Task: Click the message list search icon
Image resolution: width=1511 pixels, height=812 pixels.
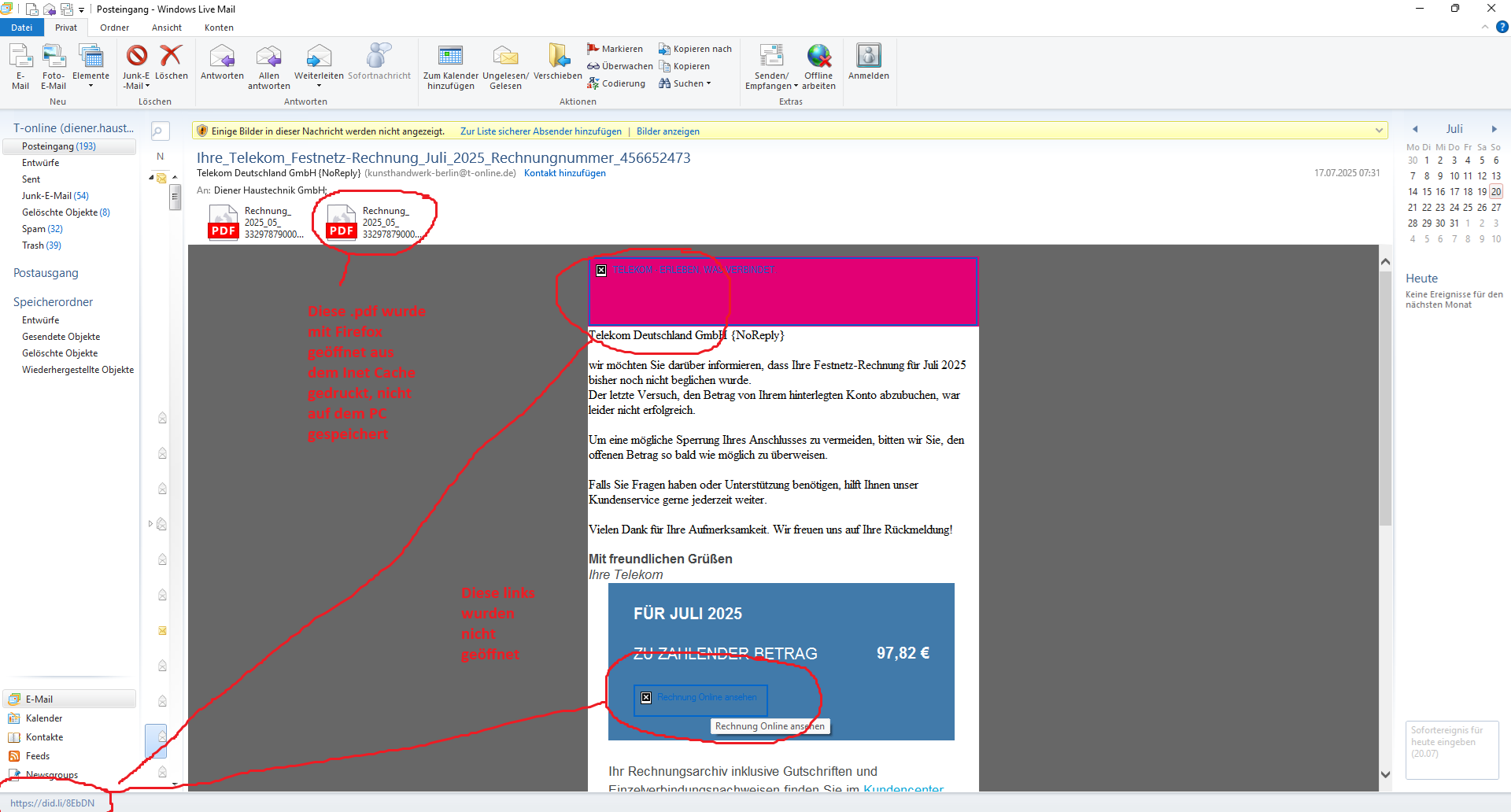Action: [159, 131]
